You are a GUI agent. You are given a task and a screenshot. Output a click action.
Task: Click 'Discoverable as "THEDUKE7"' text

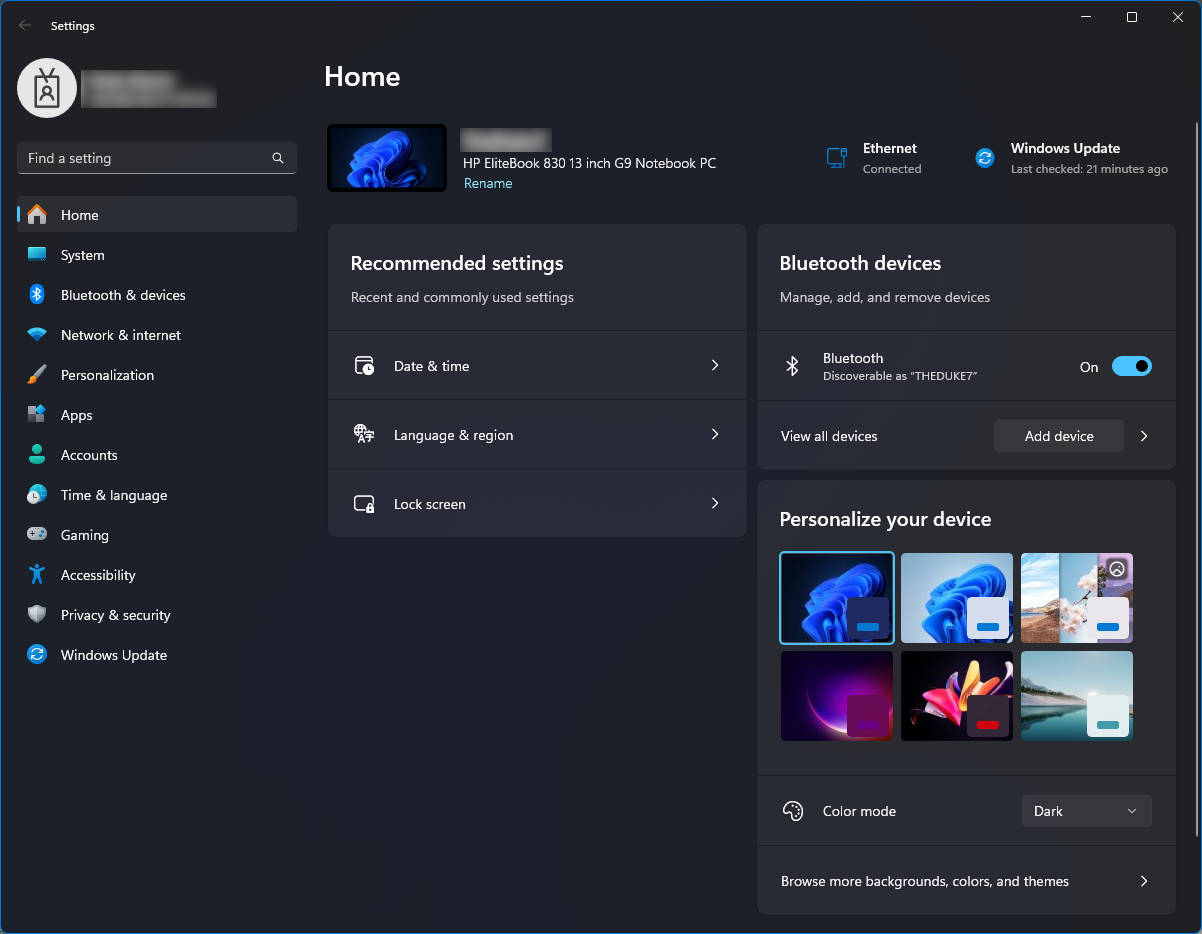pyautogui.click(x=900, y=376)
